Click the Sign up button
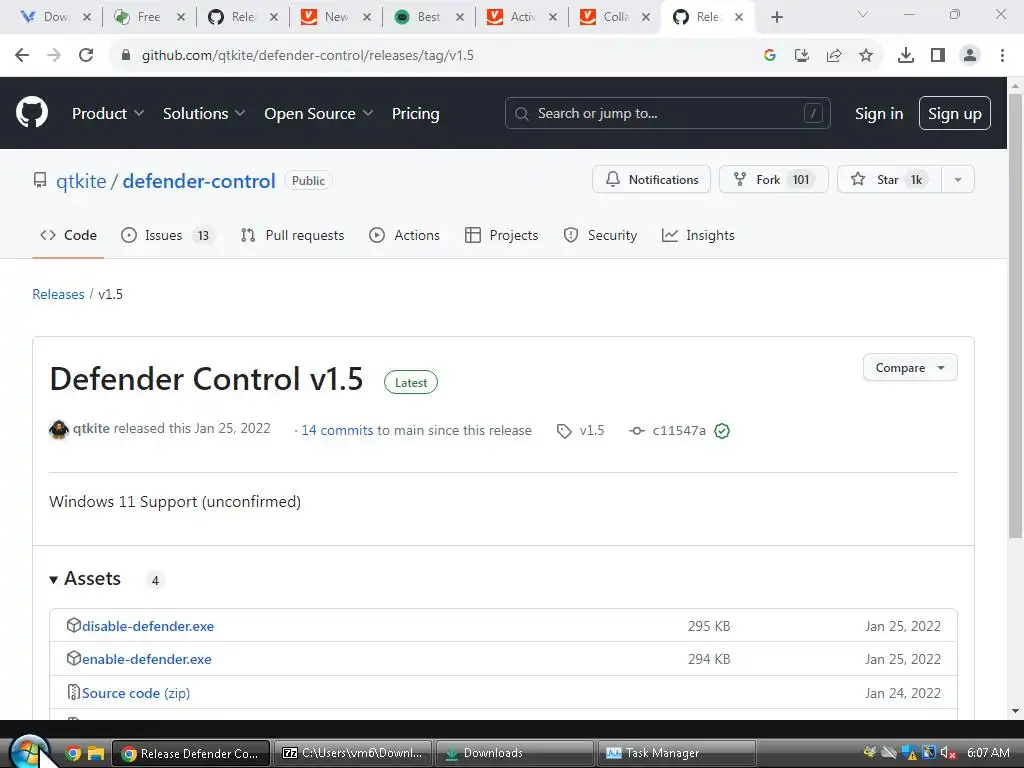Viewport: 1024px width, 768px height. tap(955, 113)
